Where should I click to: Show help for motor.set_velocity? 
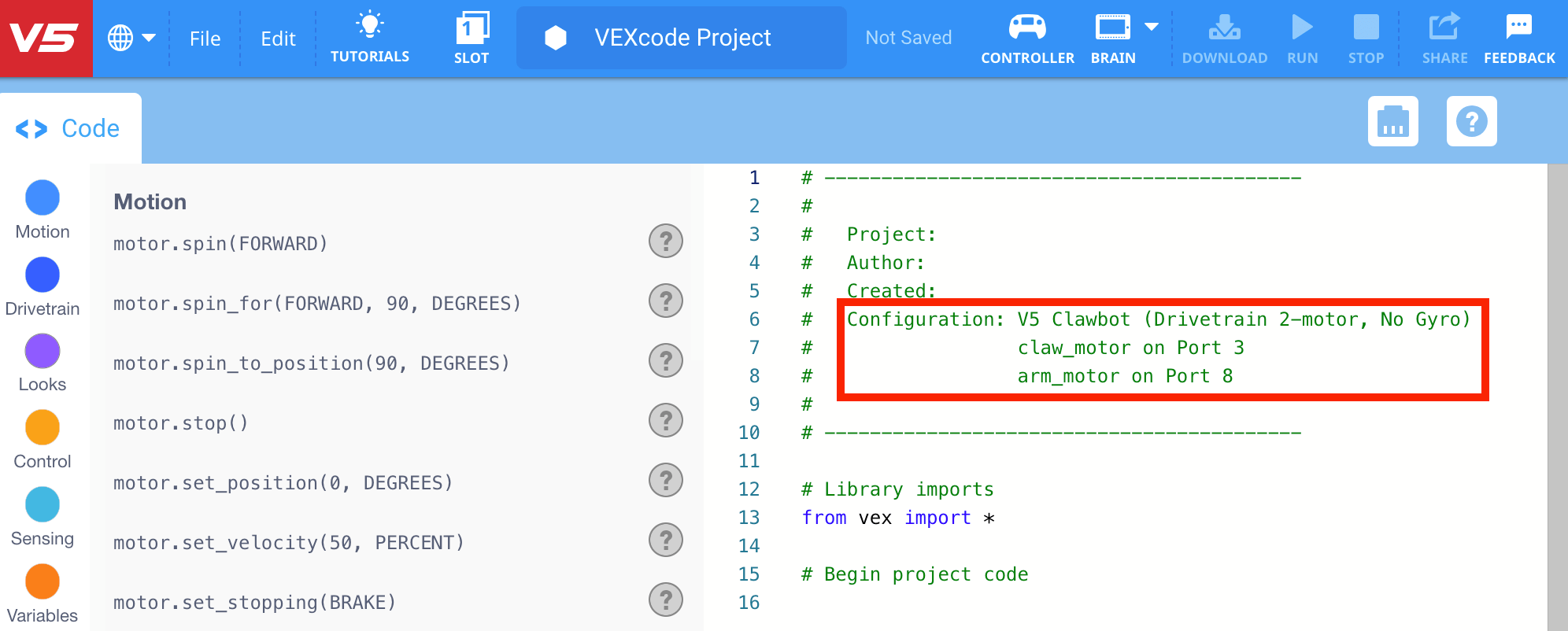(666, 540)
